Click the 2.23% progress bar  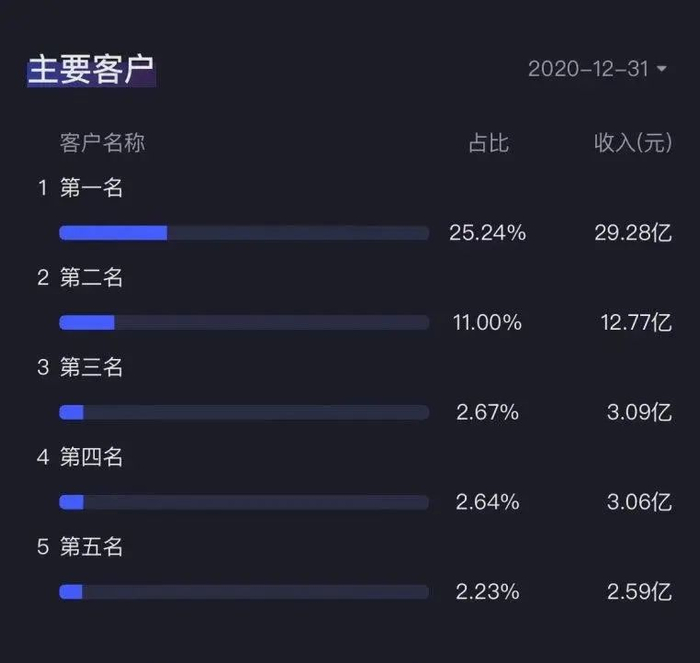coord(244,592)
